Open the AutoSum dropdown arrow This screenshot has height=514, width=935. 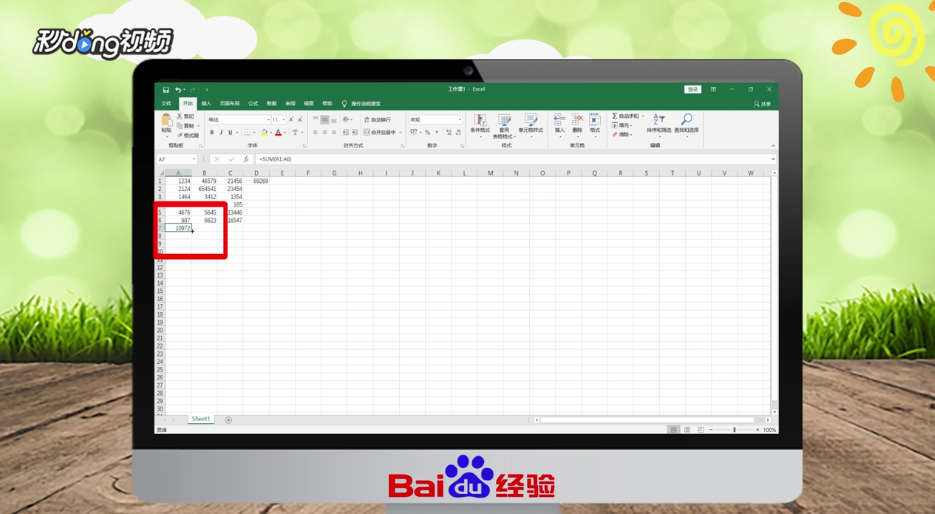tap(643, 116)
